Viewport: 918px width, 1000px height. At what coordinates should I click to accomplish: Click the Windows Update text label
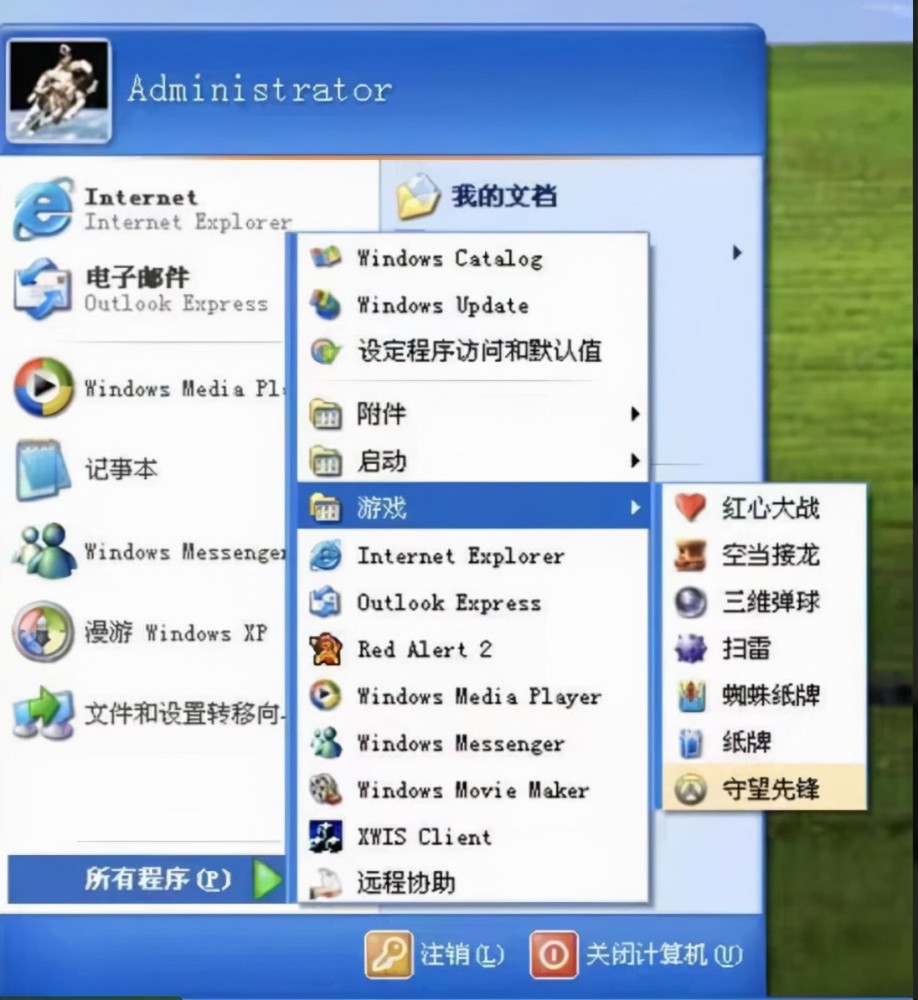coord(443,305)
